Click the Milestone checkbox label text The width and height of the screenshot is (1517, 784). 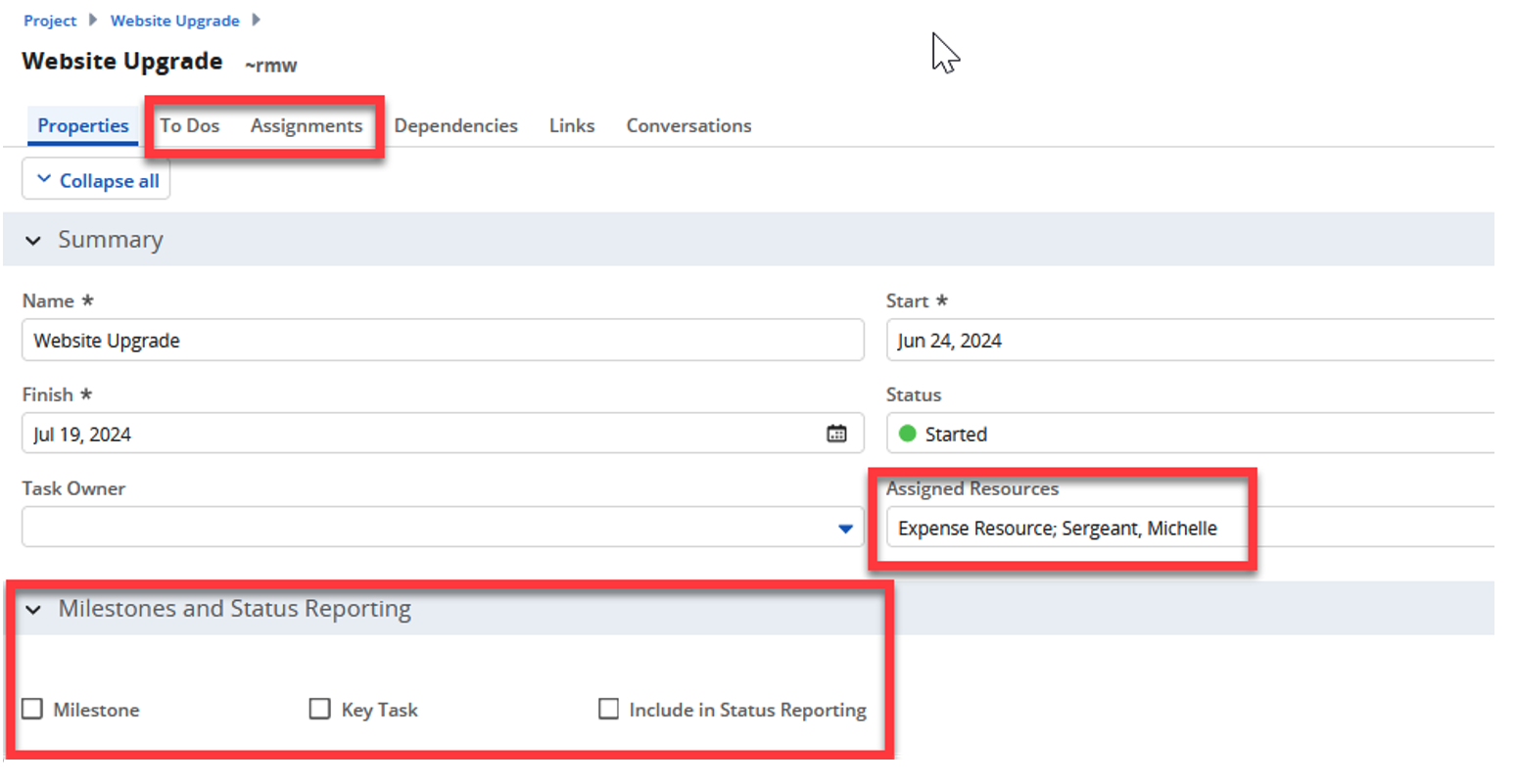[x=96, y=710]
